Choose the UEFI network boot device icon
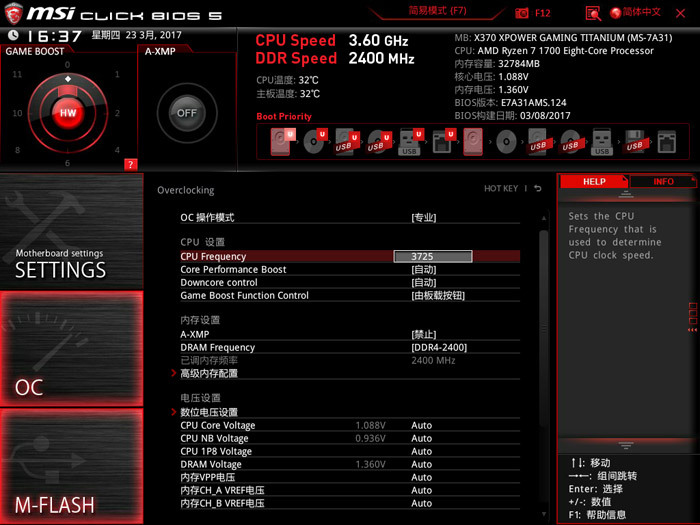The image size is (700, 525). (x=443, y=142)
